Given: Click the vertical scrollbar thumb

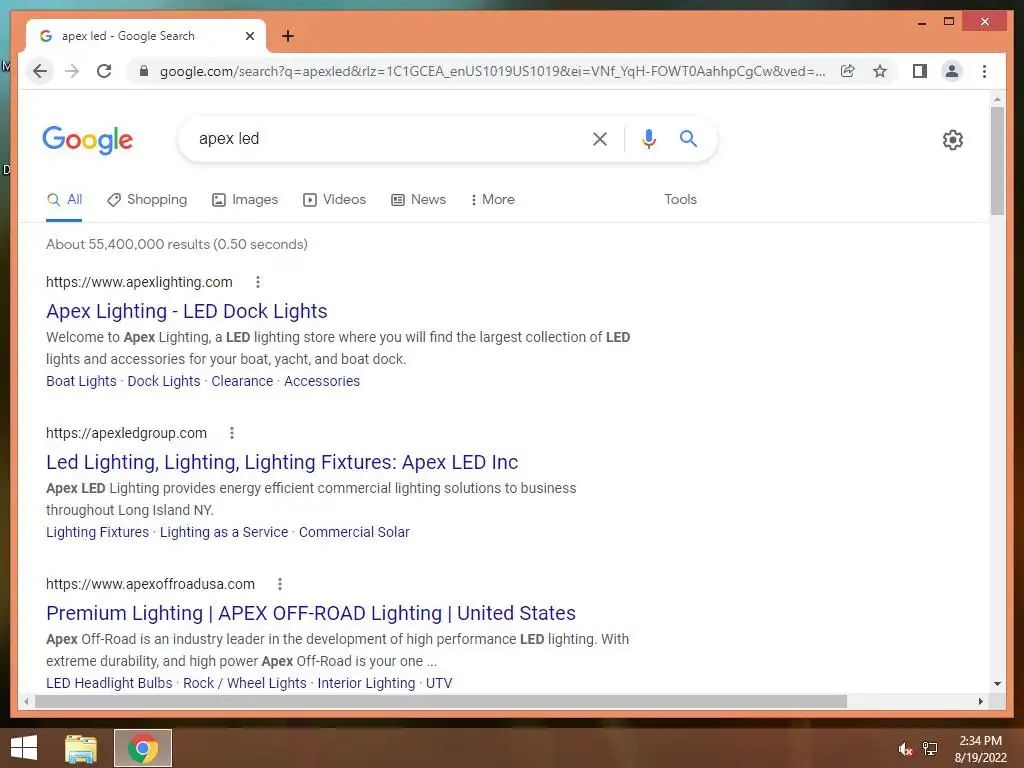Looking at the screenshot, I should point(997,161).
